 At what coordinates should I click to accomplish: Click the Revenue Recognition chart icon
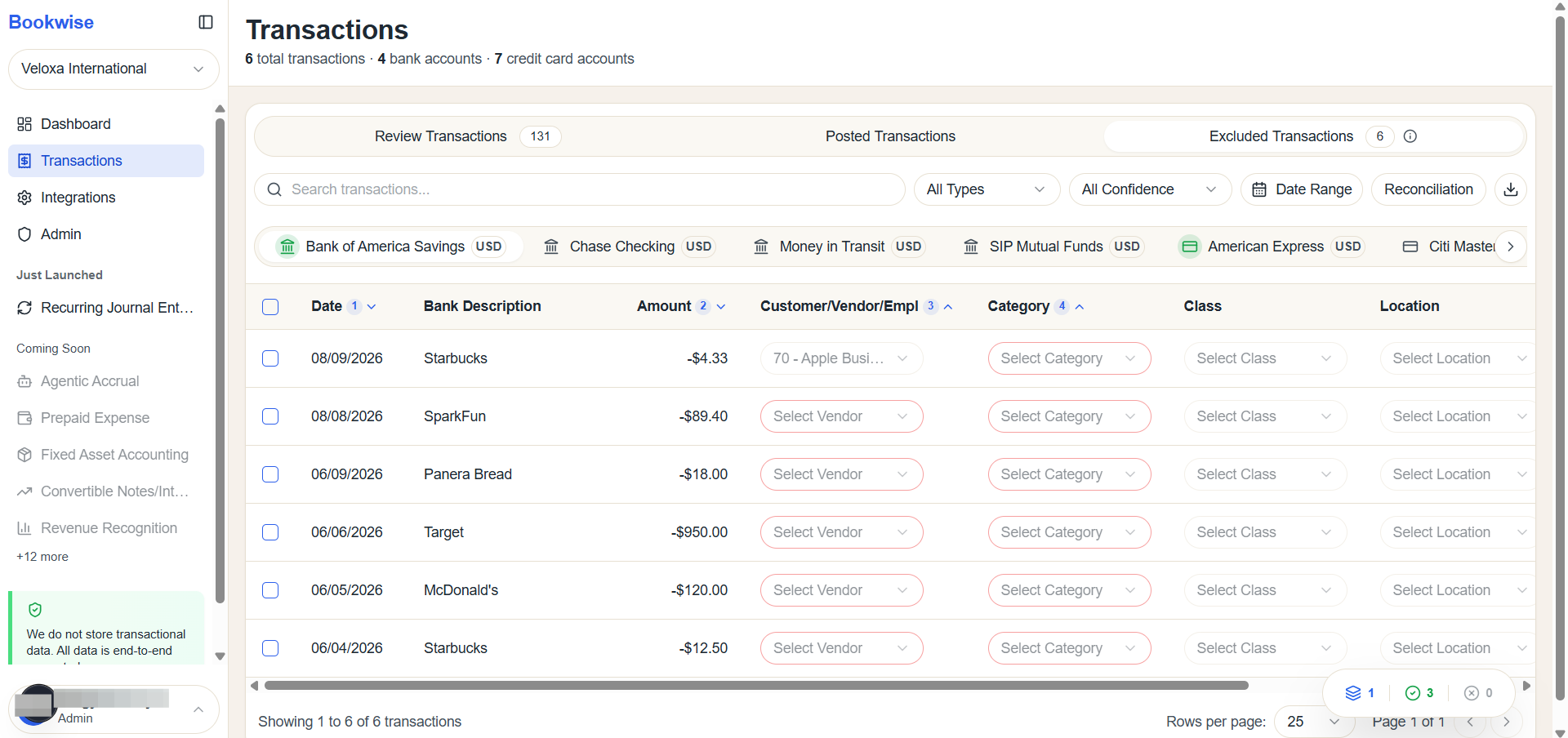(24, 528)
